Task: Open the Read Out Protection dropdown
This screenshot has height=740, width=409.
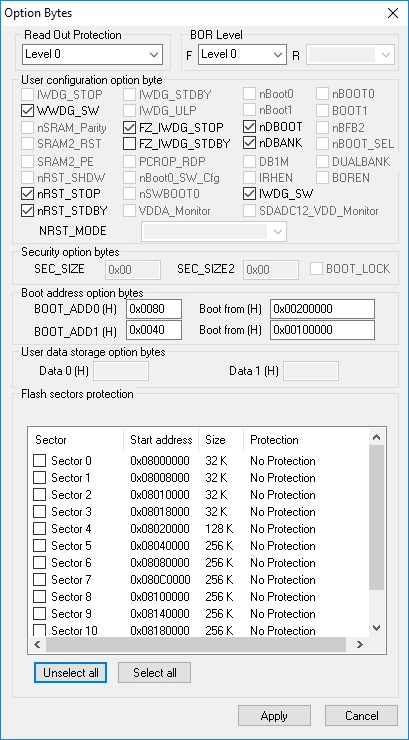Action: (x=92, y=54)
